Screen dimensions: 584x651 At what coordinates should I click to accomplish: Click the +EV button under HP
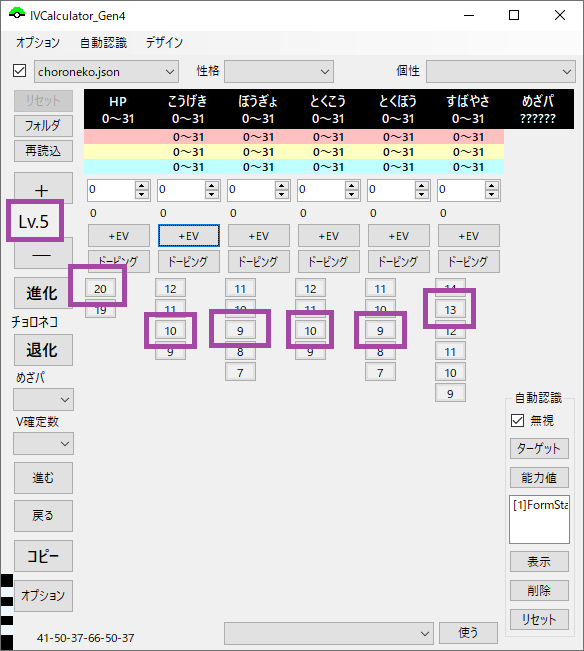tap(119, 236)
